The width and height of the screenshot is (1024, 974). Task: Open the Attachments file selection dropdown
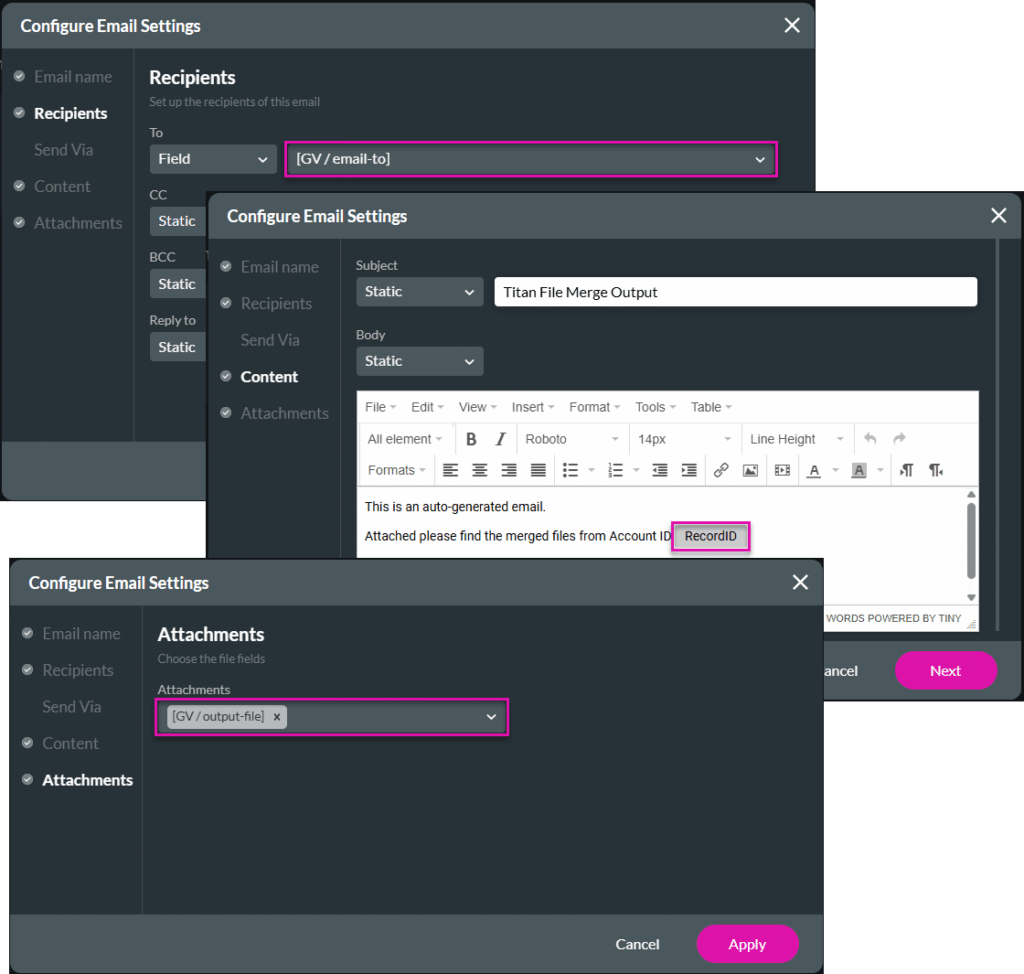pyautogui.click(x=490, y=717)
